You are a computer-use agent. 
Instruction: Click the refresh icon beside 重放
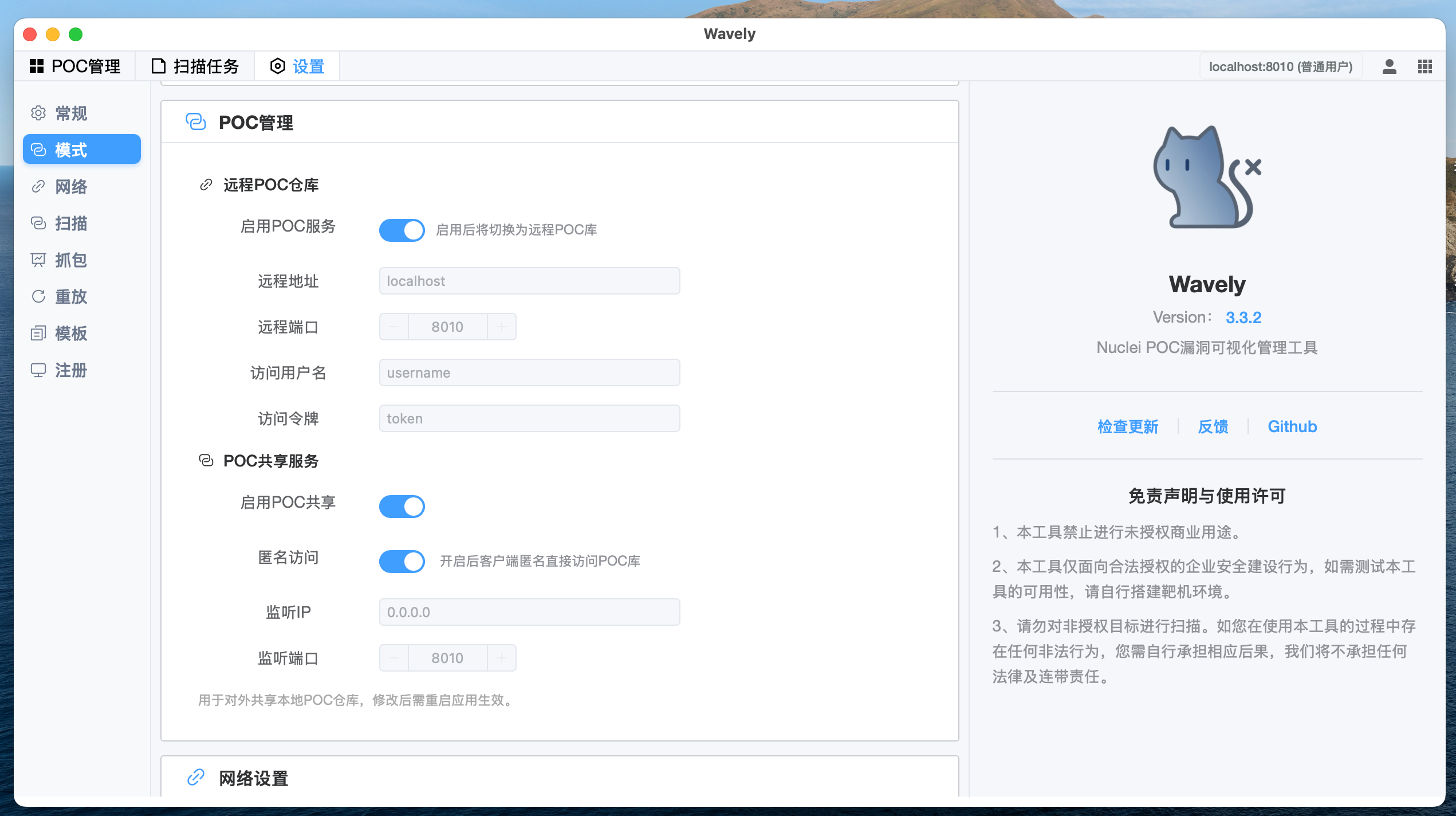click(x=38, y=296)
